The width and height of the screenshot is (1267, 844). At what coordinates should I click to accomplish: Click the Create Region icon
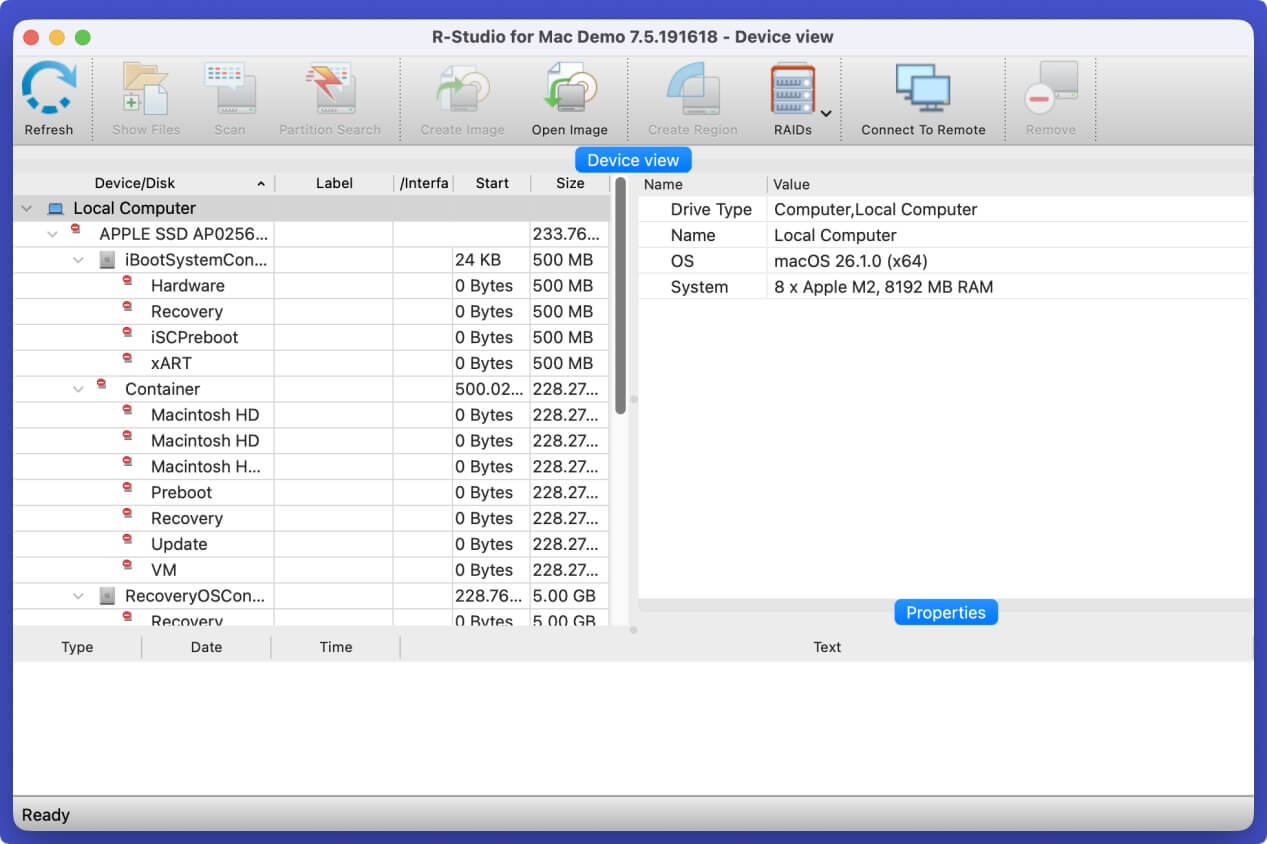[x=692, y=90]
